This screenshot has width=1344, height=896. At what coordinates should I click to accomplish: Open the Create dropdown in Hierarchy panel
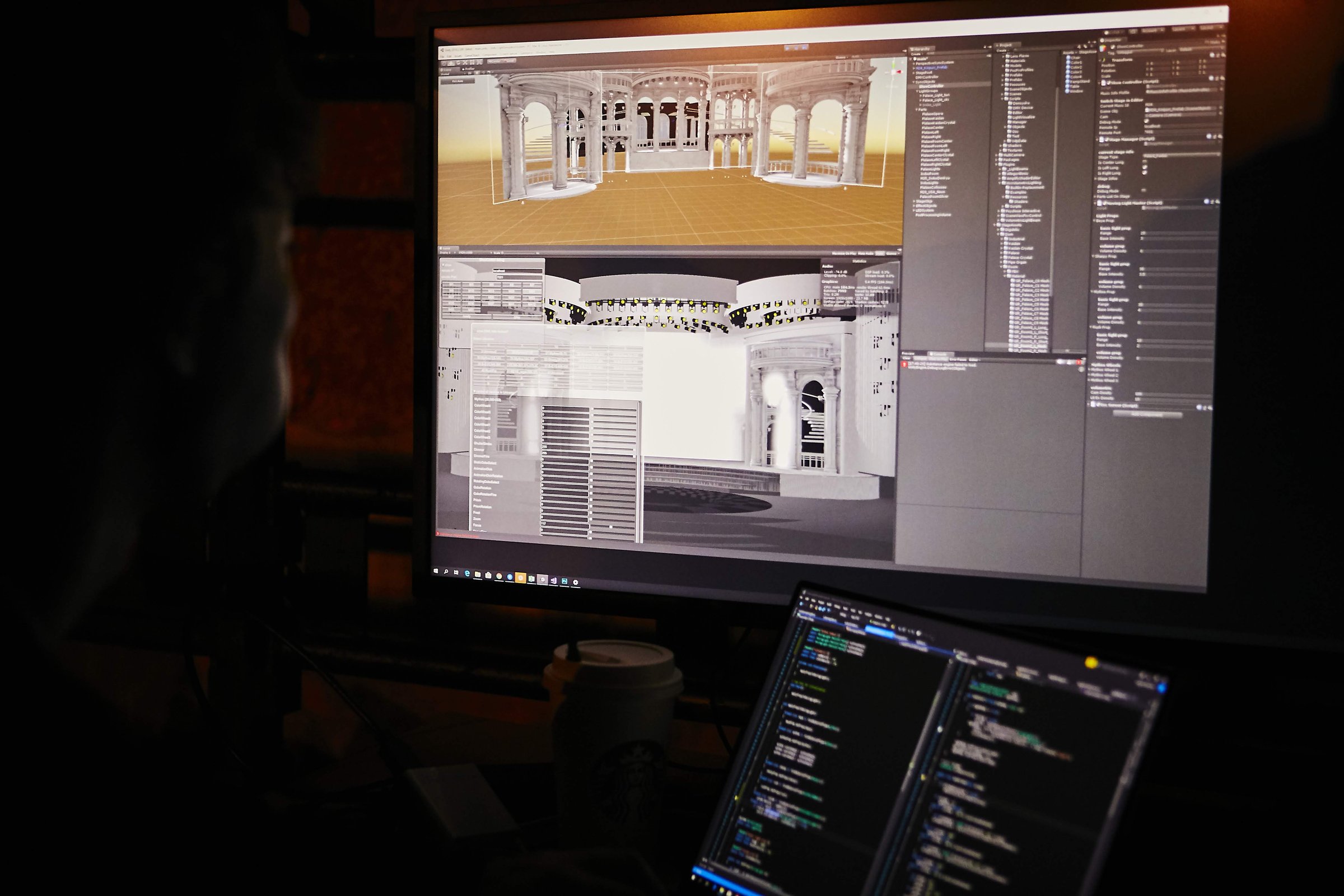(x=917, y=54)
